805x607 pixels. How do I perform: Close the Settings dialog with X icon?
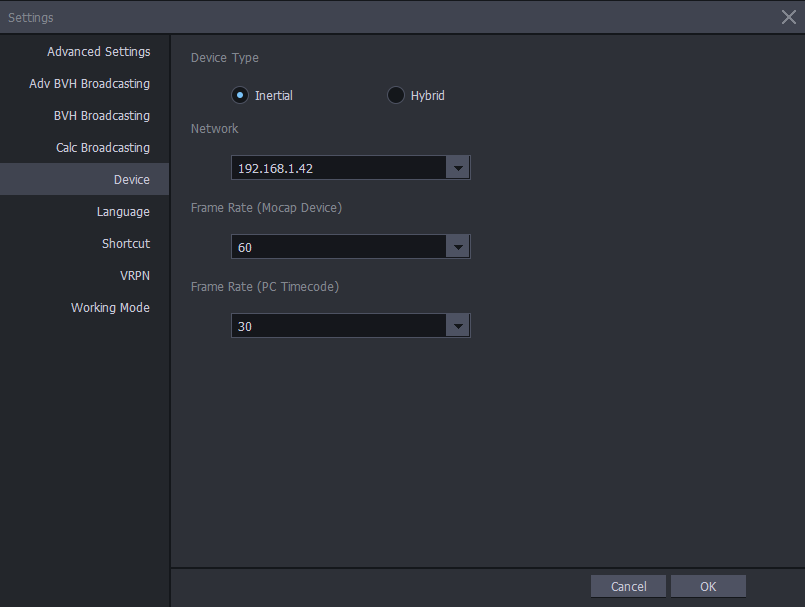coord(789,17)
